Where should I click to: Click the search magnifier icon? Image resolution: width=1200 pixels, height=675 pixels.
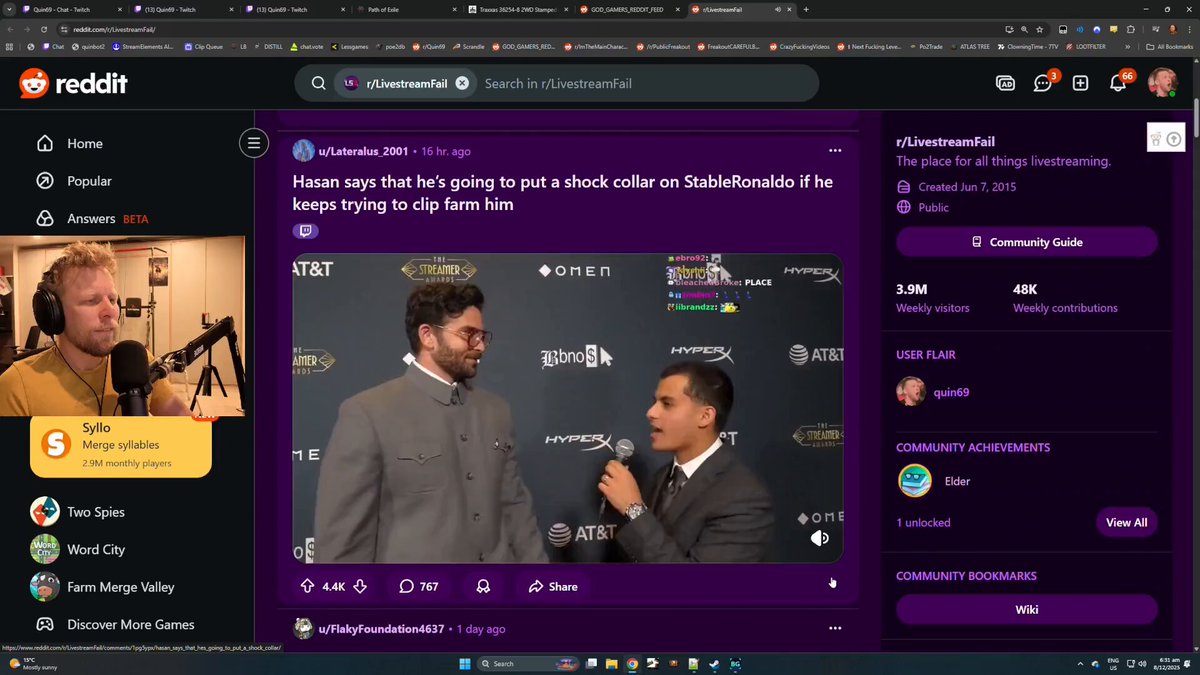tap(318, 84)
